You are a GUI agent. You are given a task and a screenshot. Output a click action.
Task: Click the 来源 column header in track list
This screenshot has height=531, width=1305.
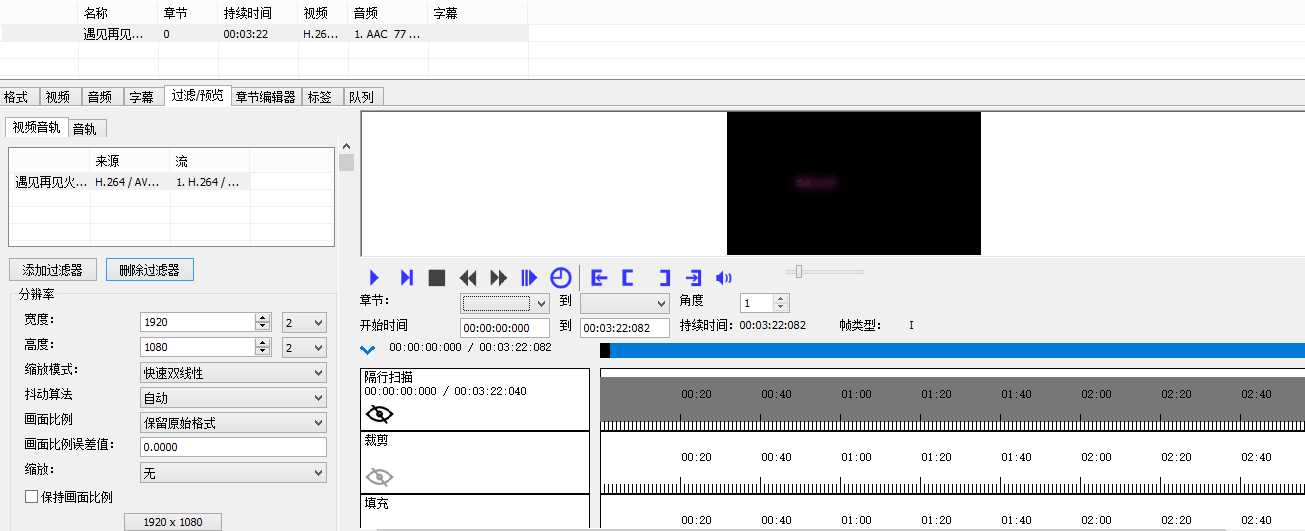click(130, 161)
